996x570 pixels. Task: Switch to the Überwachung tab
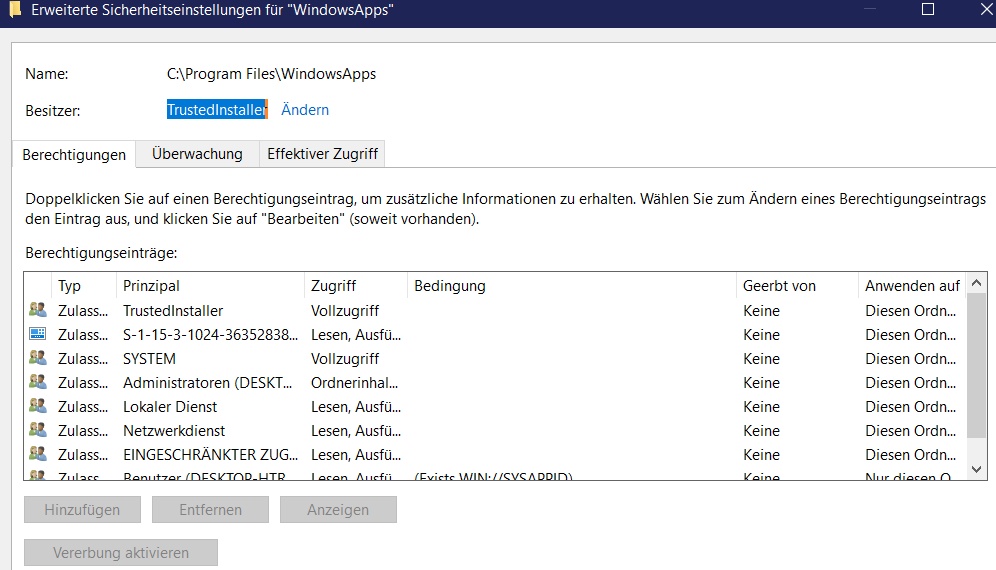(197, 154)
